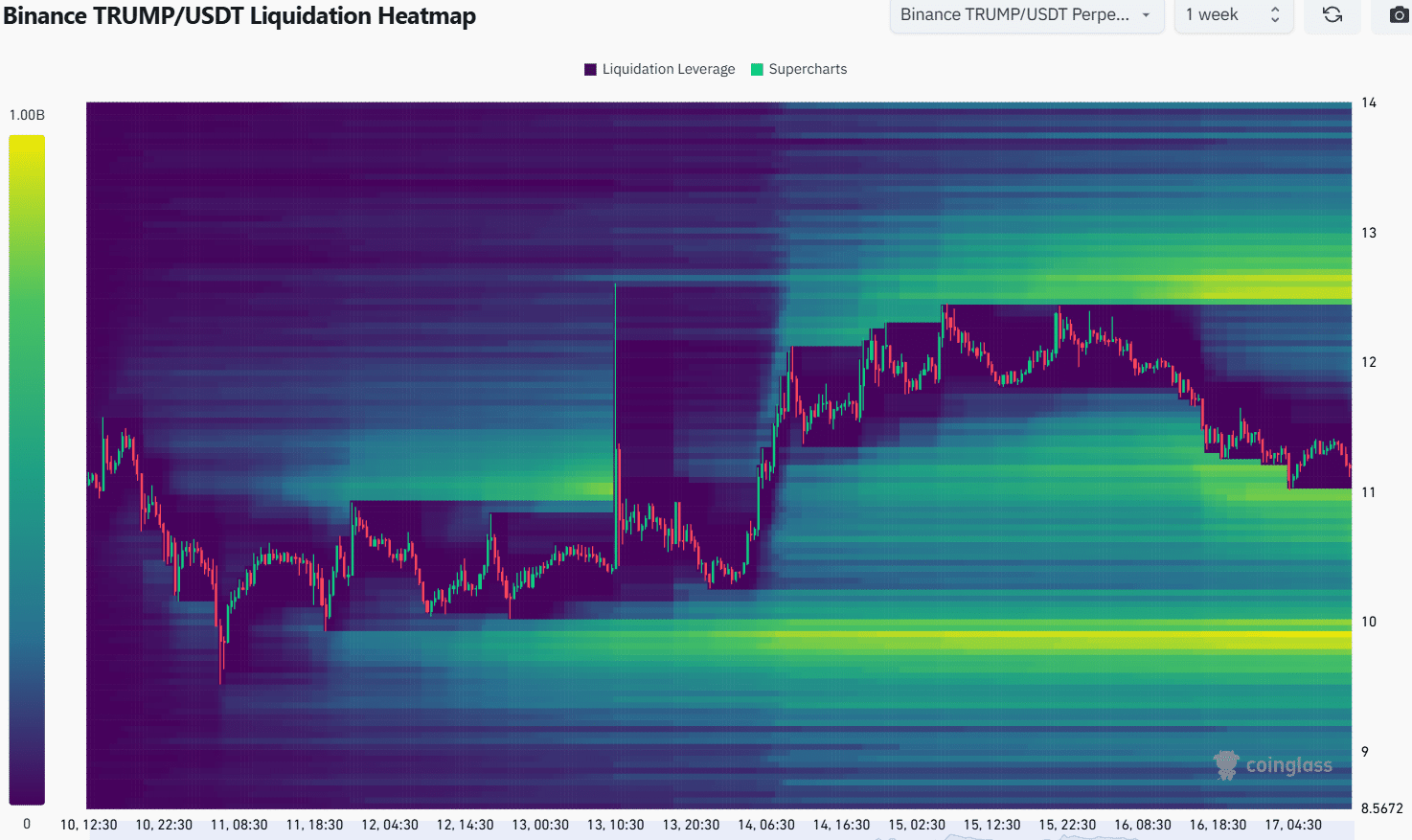Click the 13, 20:30 time axis label
Image resolution: width=1412 pixels, height=840 pixels.
pyautogui.click(x=691, y=825)
